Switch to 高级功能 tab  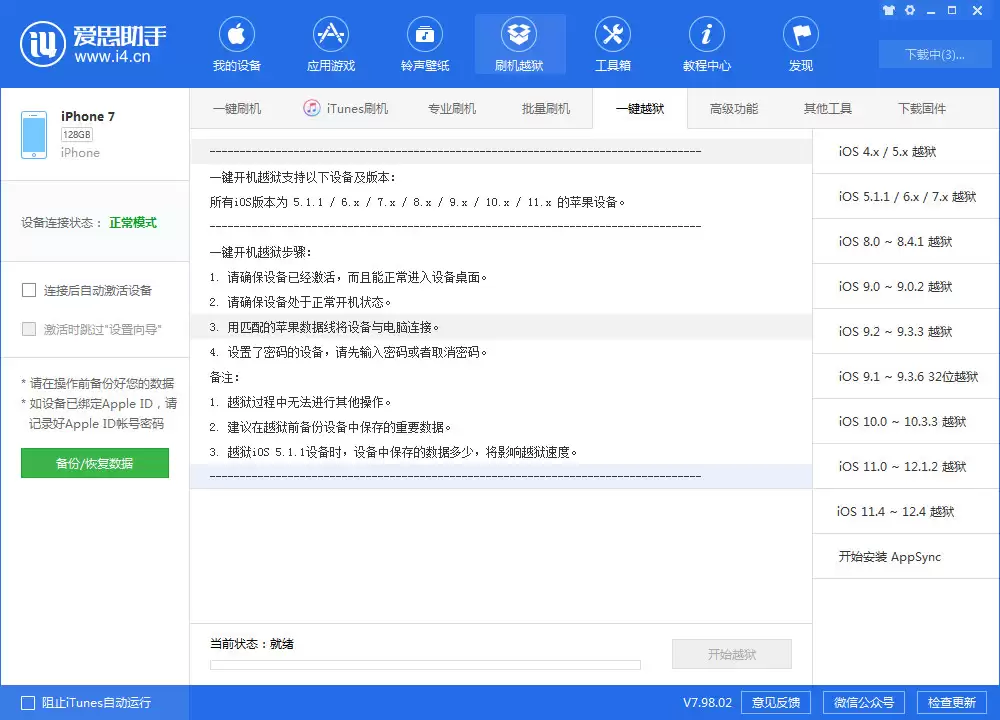[x=734, y=108]
